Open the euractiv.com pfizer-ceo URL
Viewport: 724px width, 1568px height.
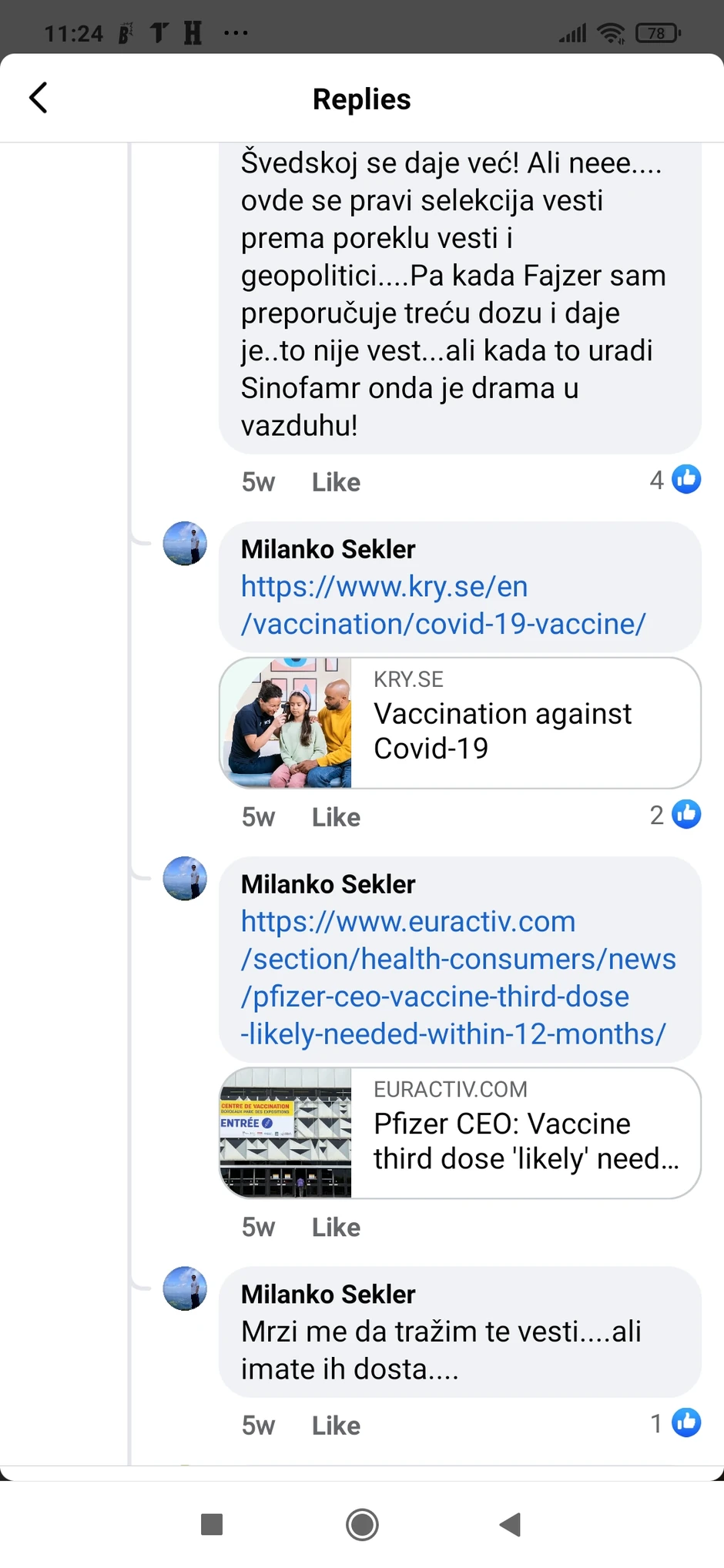click(x=458, y=977)
